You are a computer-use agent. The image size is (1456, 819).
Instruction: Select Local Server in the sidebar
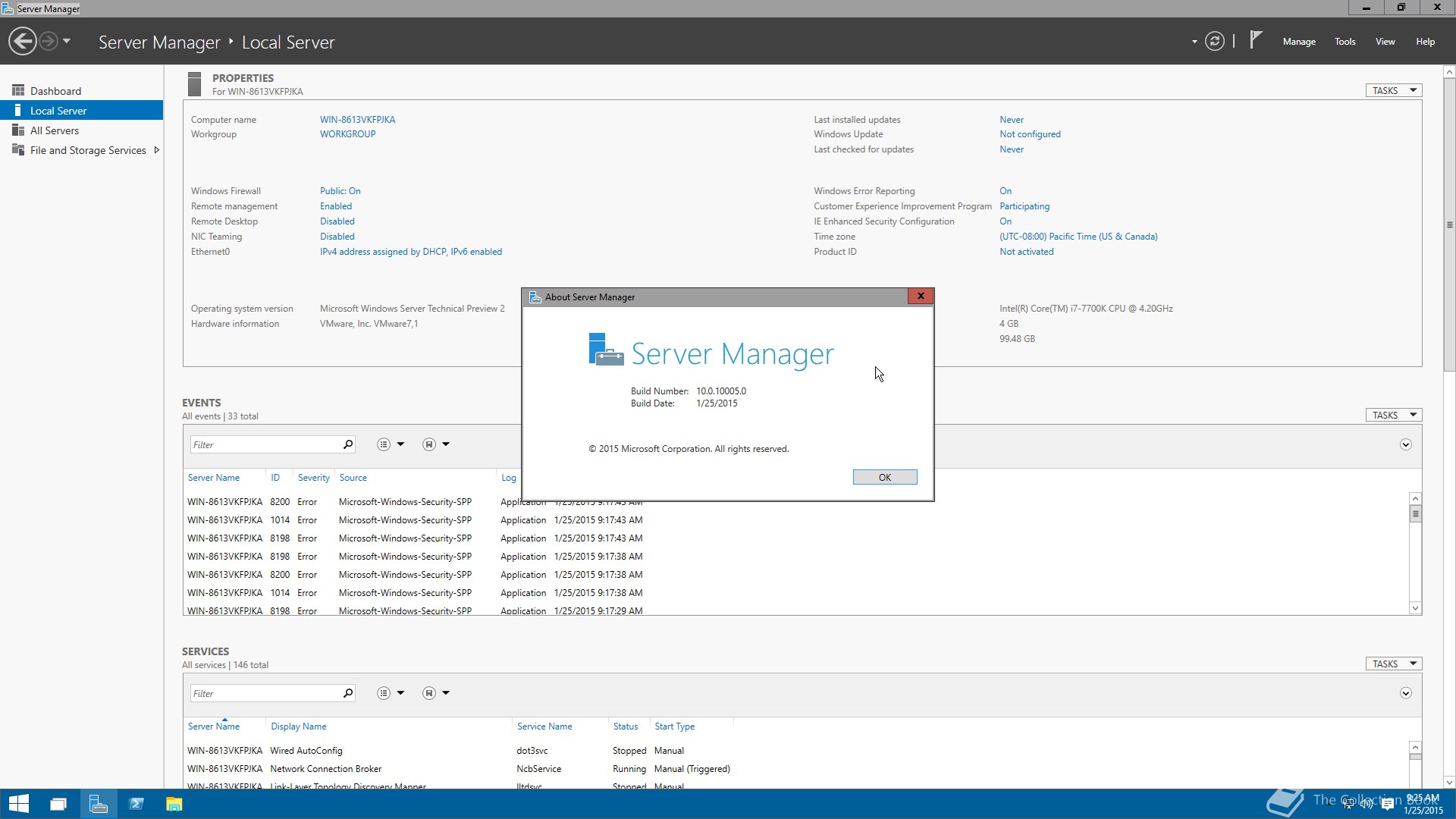tap(81, 110)
